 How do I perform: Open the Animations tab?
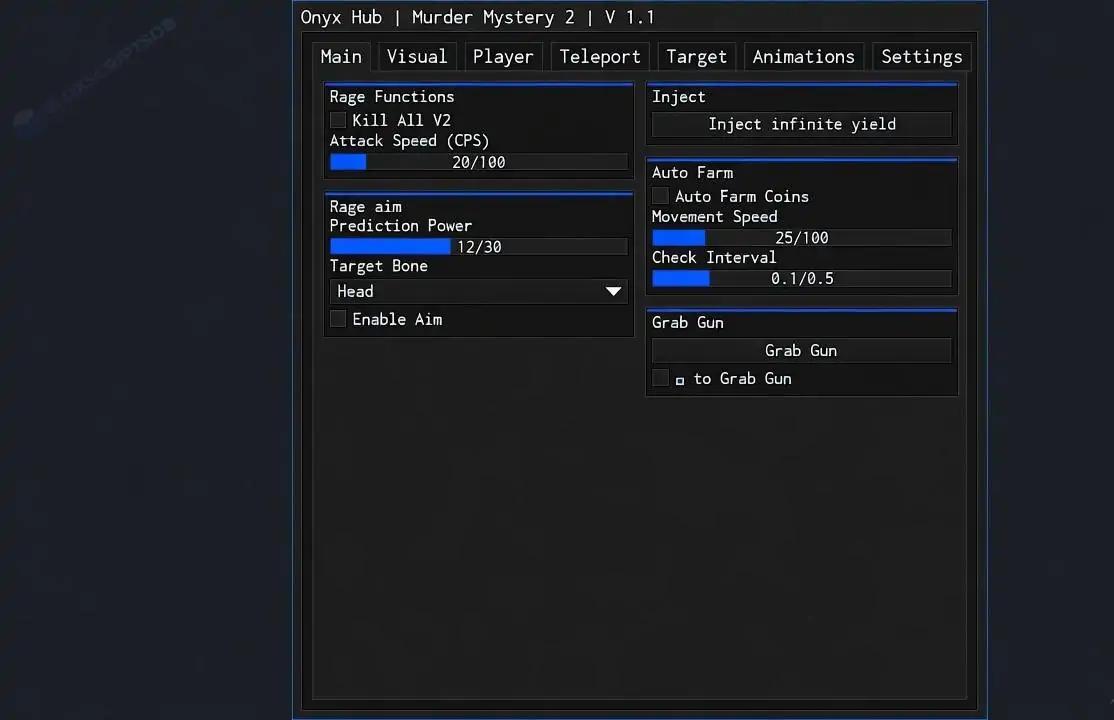point(804,57)
